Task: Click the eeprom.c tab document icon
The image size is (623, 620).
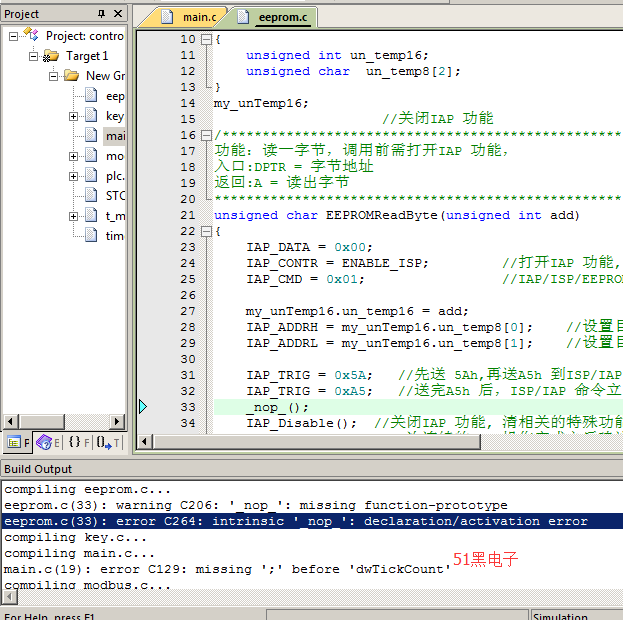Action: [x=243, y=17]
